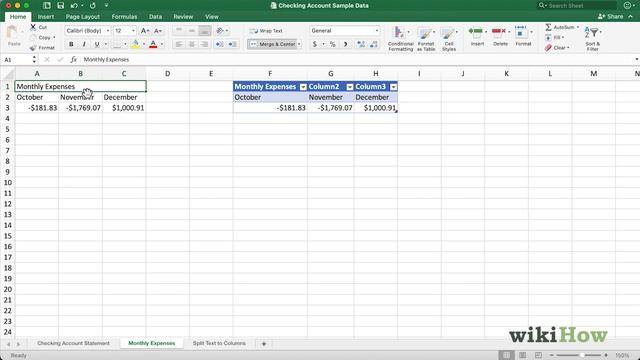Toggle Merge & Center
Image resolution: width=640 pixels, height=360 pixels.
point(272,44)
